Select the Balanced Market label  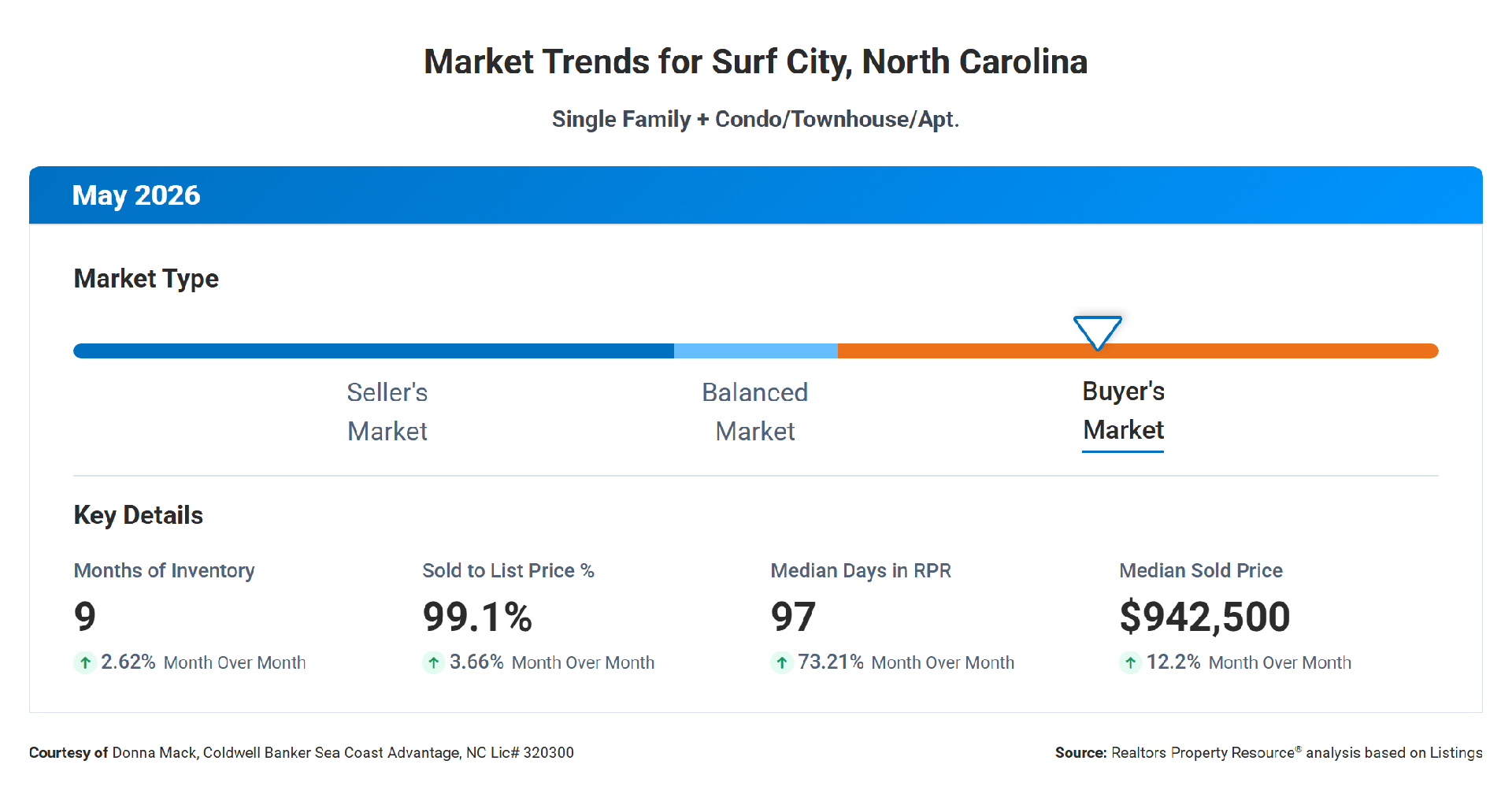coord(755,412)
